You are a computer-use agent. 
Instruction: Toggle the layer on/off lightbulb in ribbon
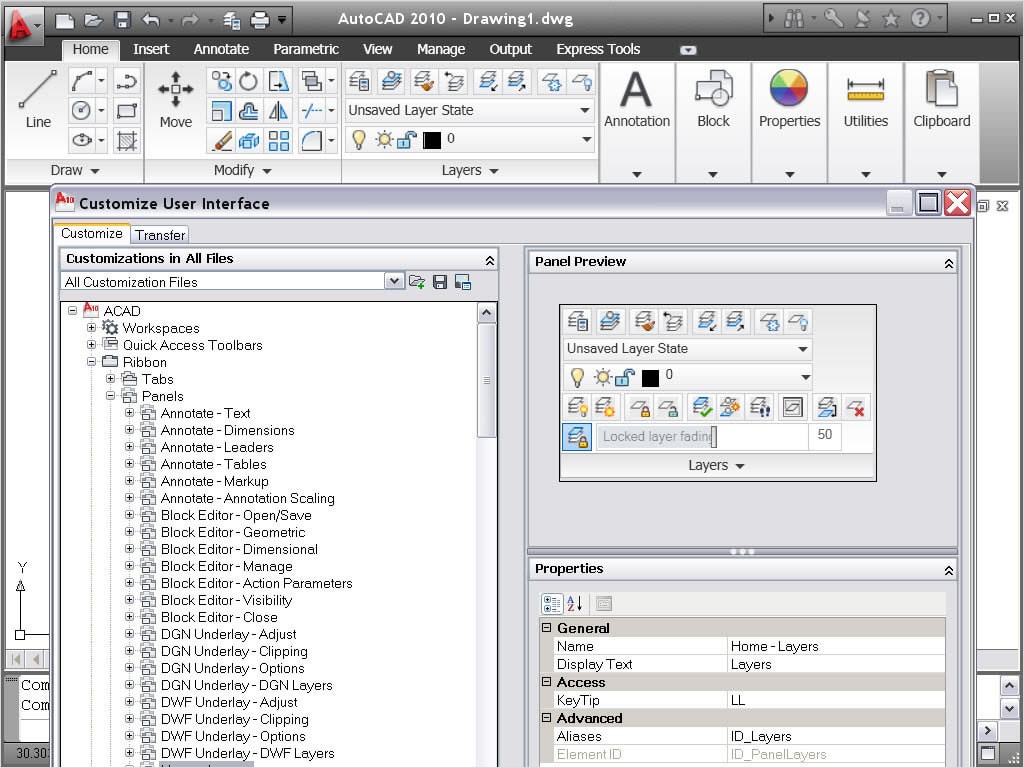coord(359,140)
